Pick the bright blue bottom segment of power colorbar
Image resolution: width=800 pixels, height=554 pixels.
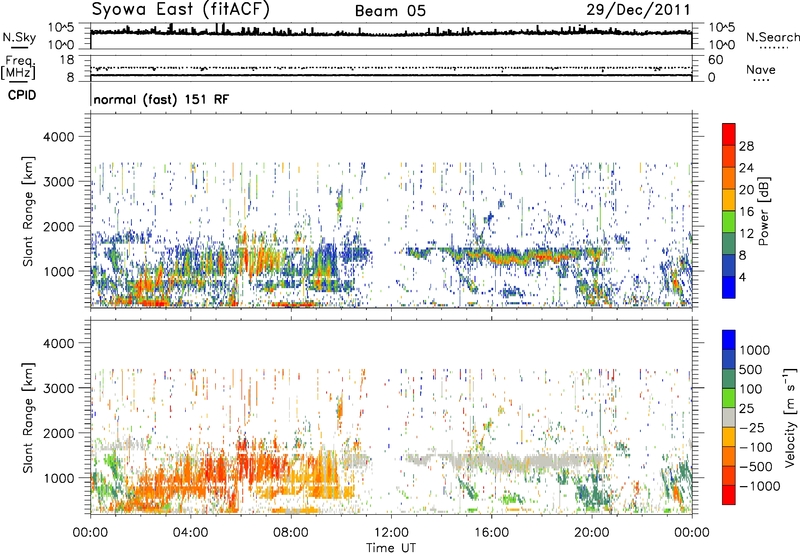pos(729,288)
